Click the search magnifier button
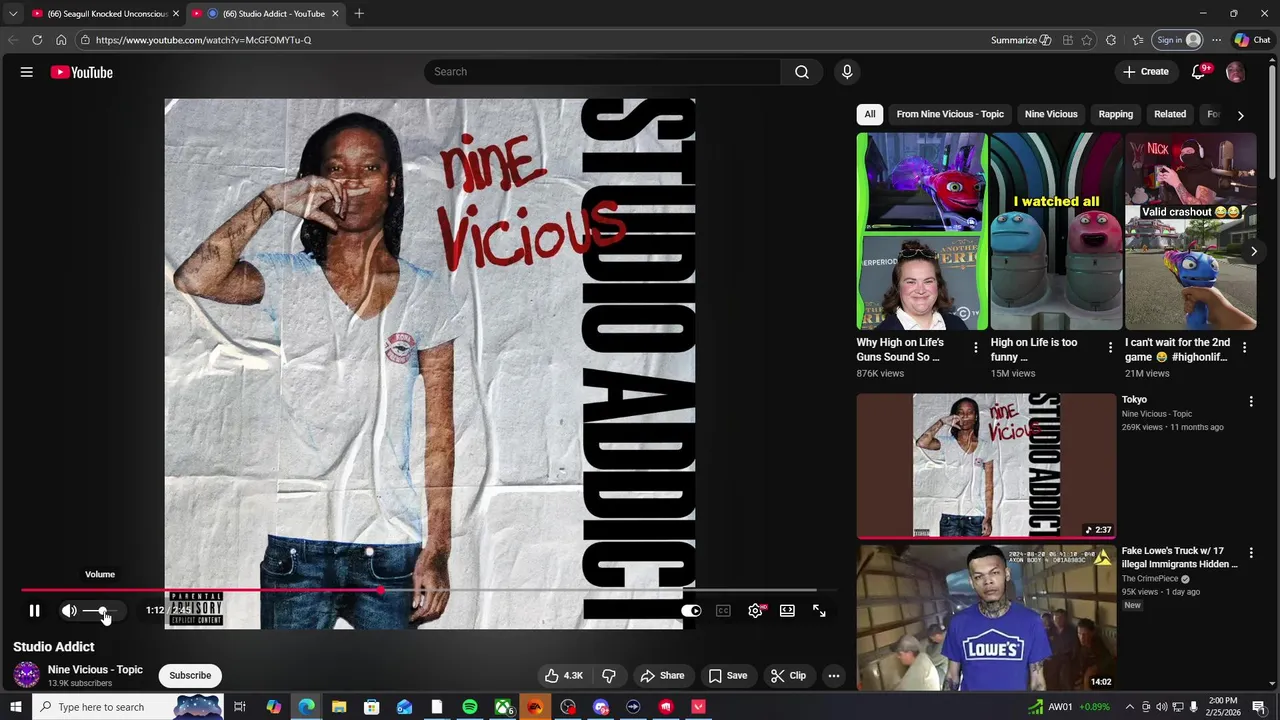 (802, 72)
